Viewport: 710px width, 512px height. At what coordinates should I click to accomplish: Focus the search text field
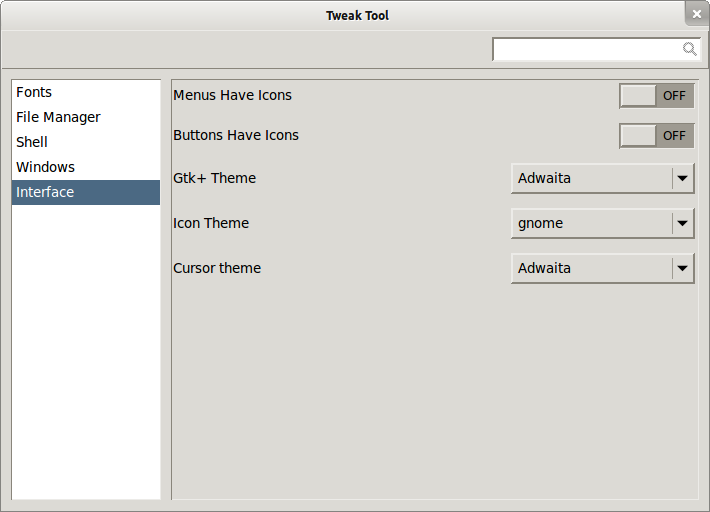587,49
